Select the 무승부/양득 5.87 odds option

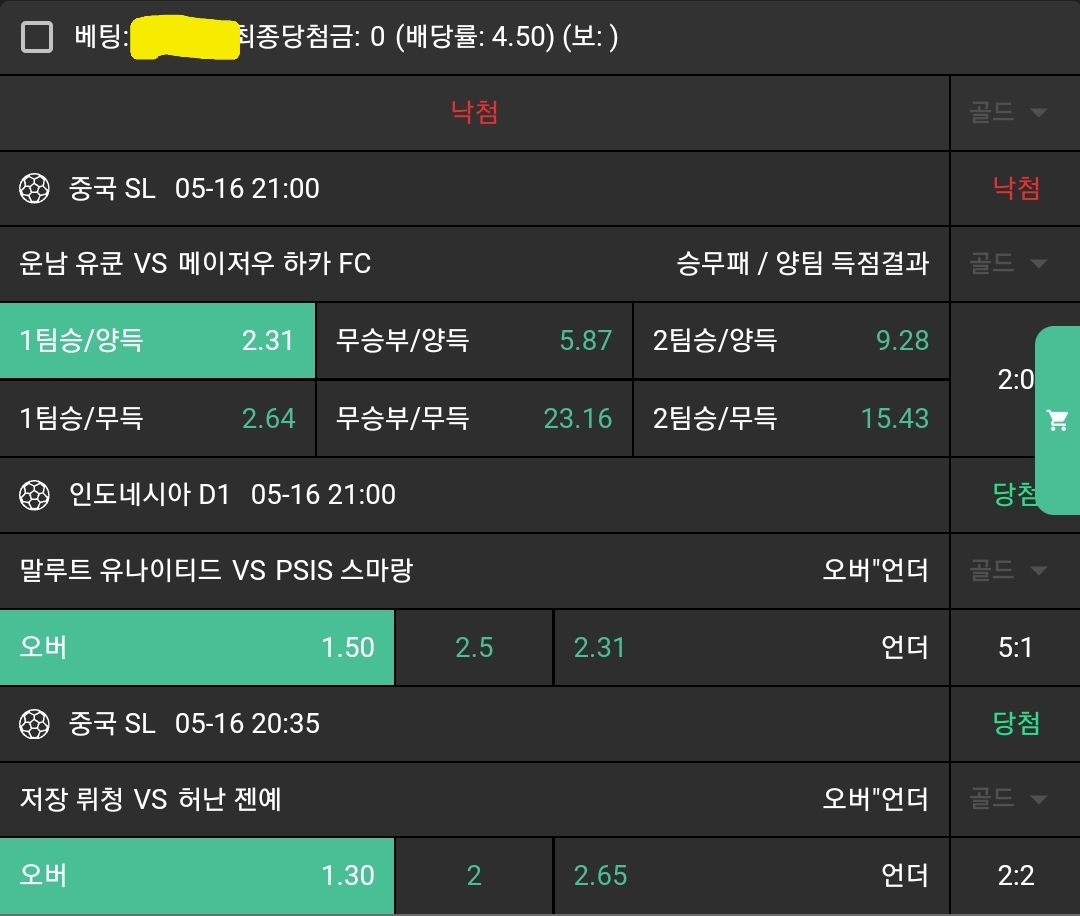coord(473,341)
